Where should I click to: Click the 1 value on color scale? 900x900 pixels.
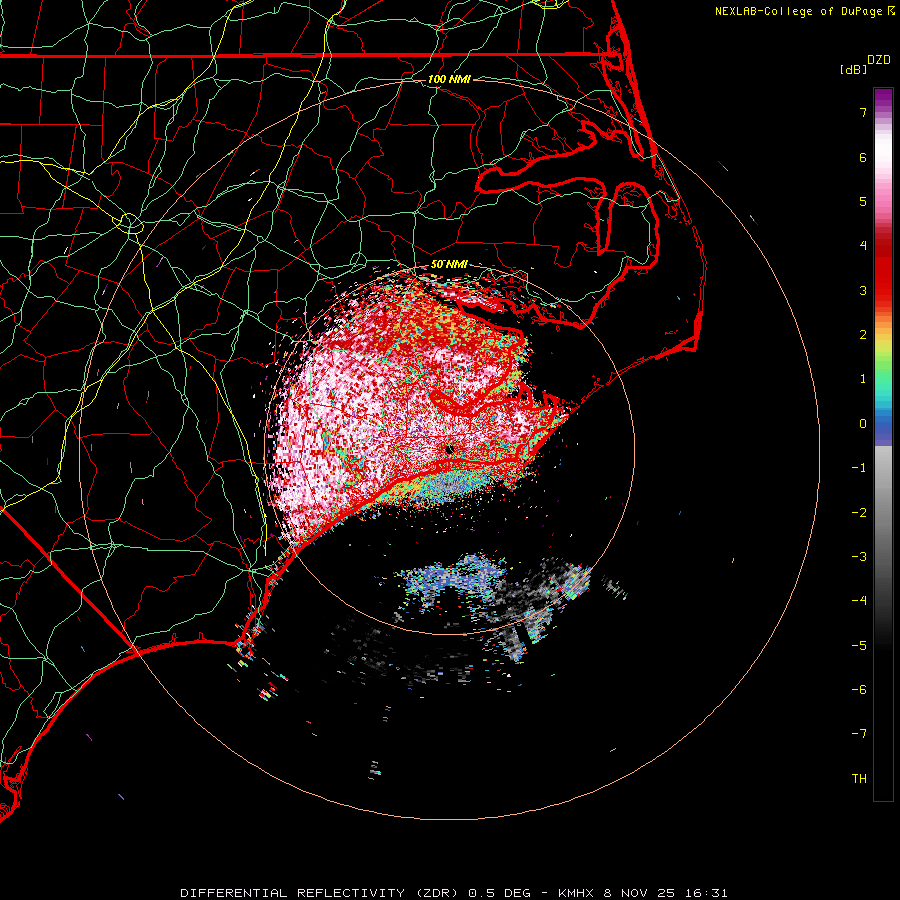coord(863,379)
